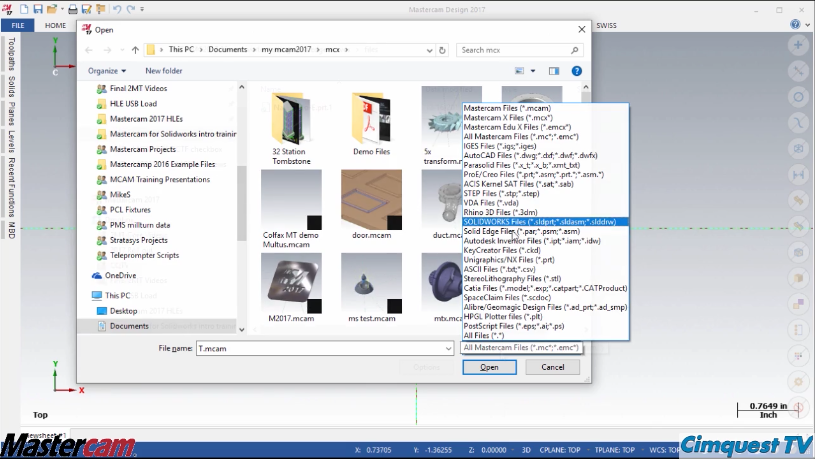Choose Autodesk Inventor Files type

tap(545, 241)
